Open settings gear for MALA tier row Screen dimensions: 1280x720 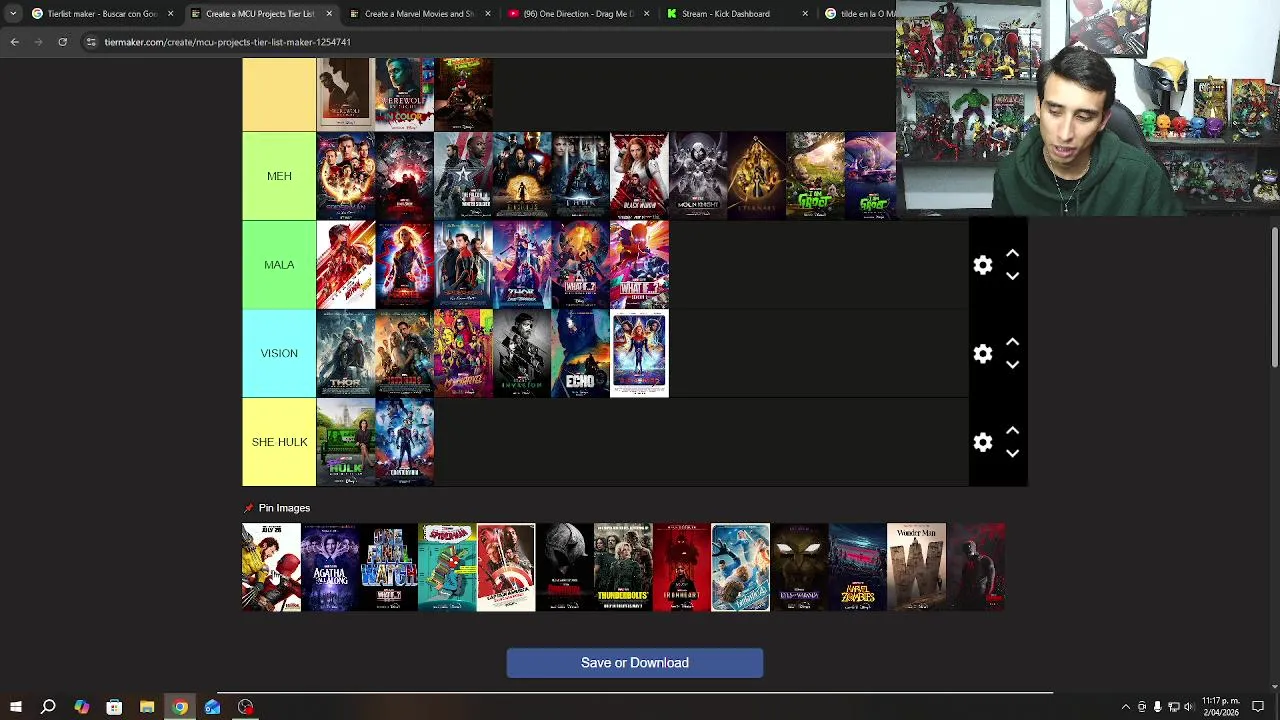(x=983, y=265)
